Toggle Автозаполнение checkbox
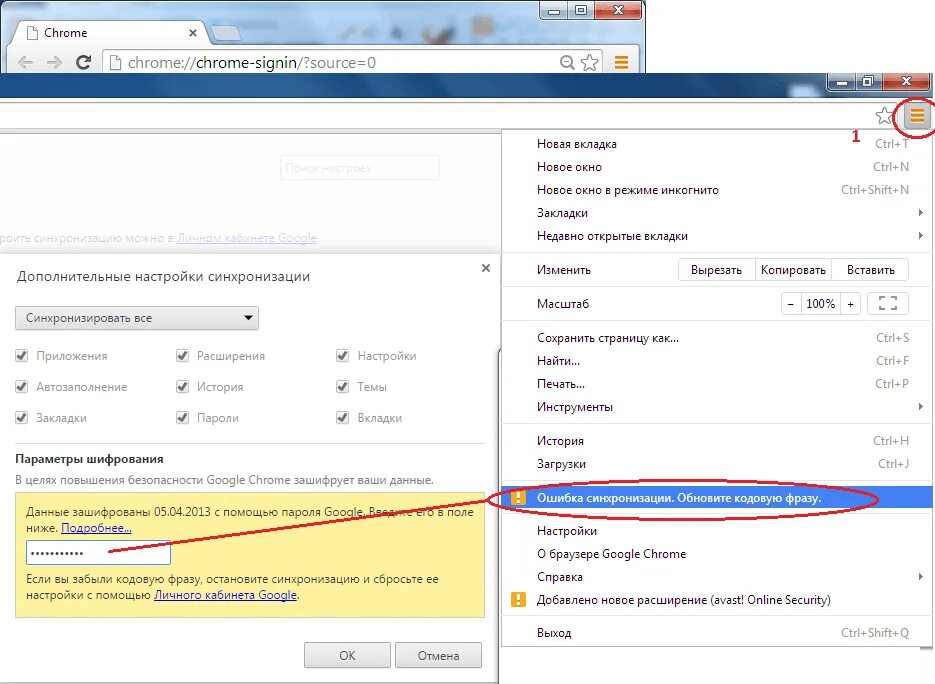 tap(21, 386)
